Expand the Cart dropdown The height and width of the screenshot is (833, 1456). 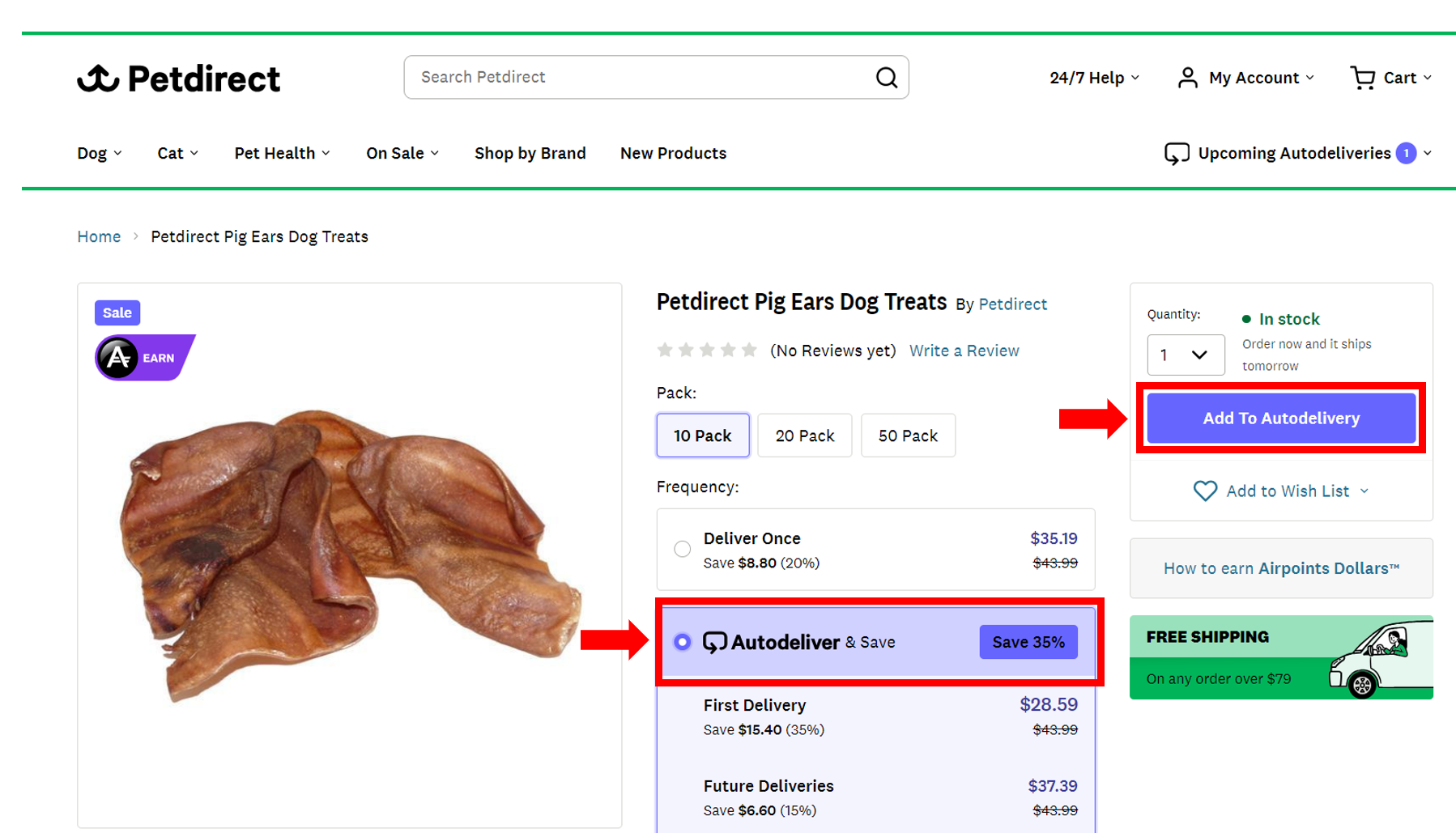pos(1407,78)
